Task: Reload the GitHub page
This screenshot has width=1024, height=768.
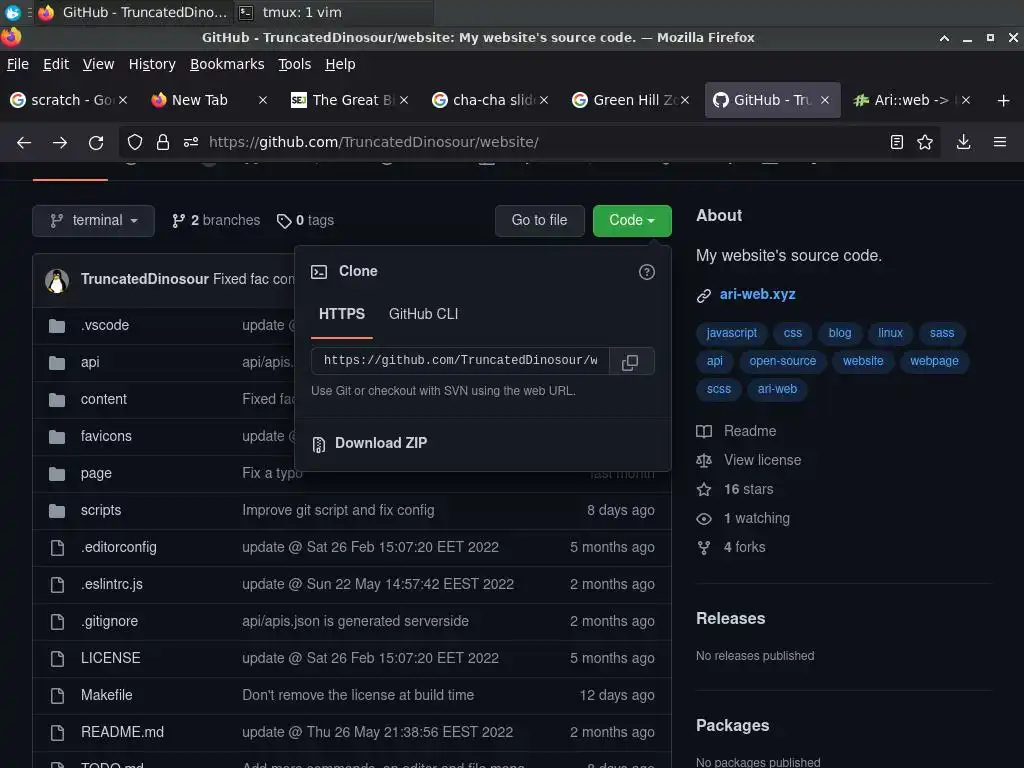Action: click(x=96, y=142)
